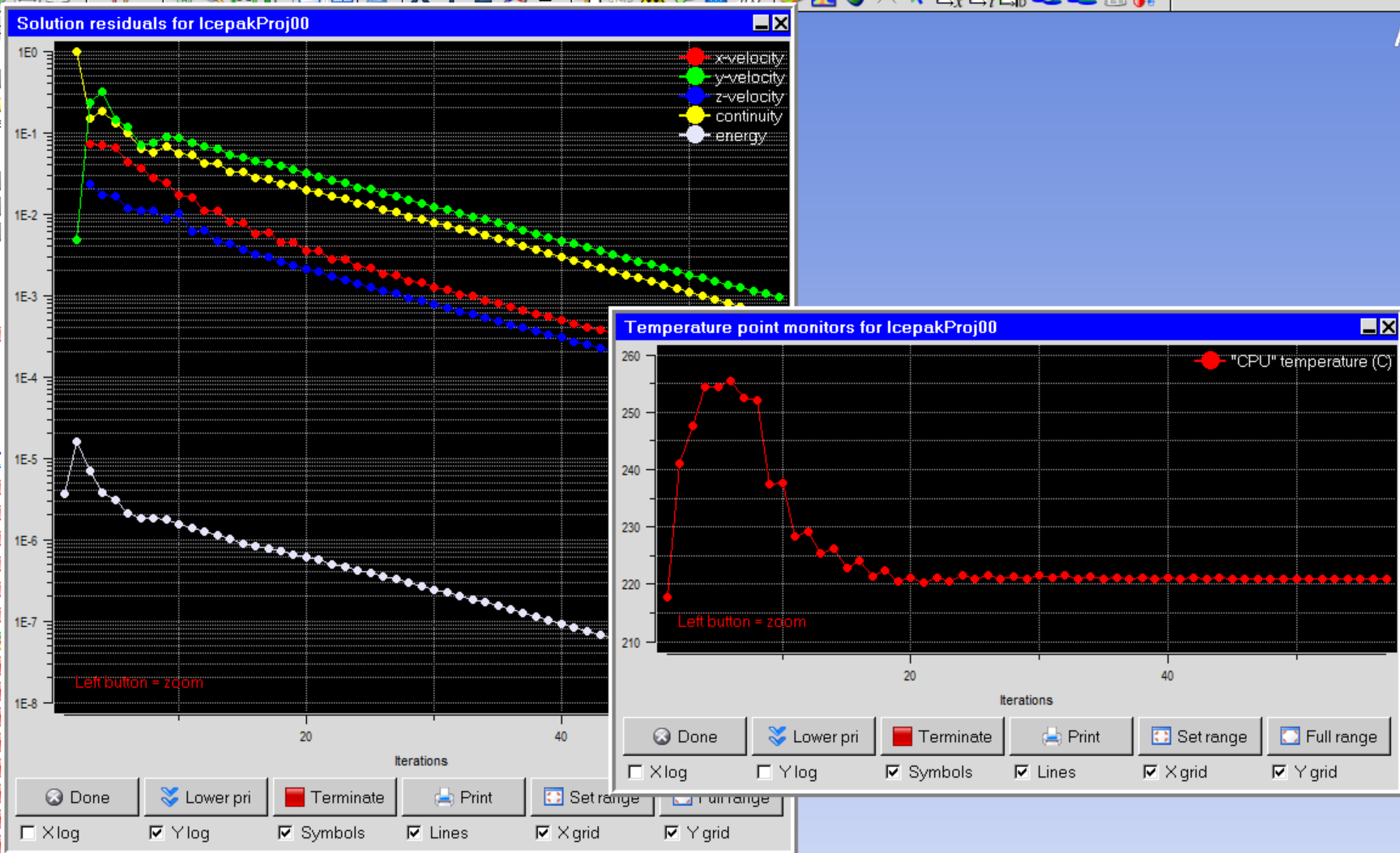Enable Y log in the Temperature point monitors window
1400x853 pixels.
click(765, 772)
